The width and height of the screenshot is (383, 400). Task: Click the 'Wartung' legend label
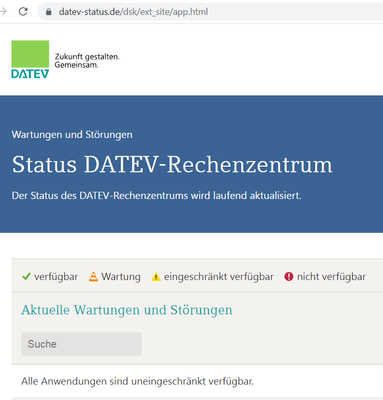[121, 277]
